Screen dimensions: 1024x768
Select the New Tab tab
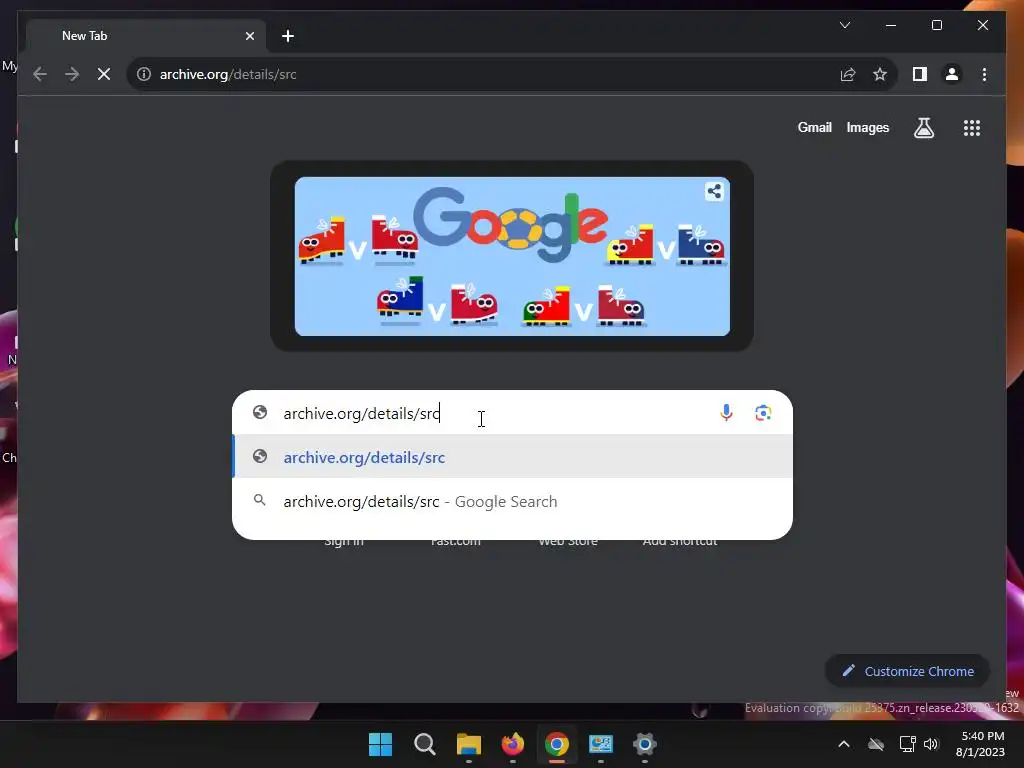(146, 36)
